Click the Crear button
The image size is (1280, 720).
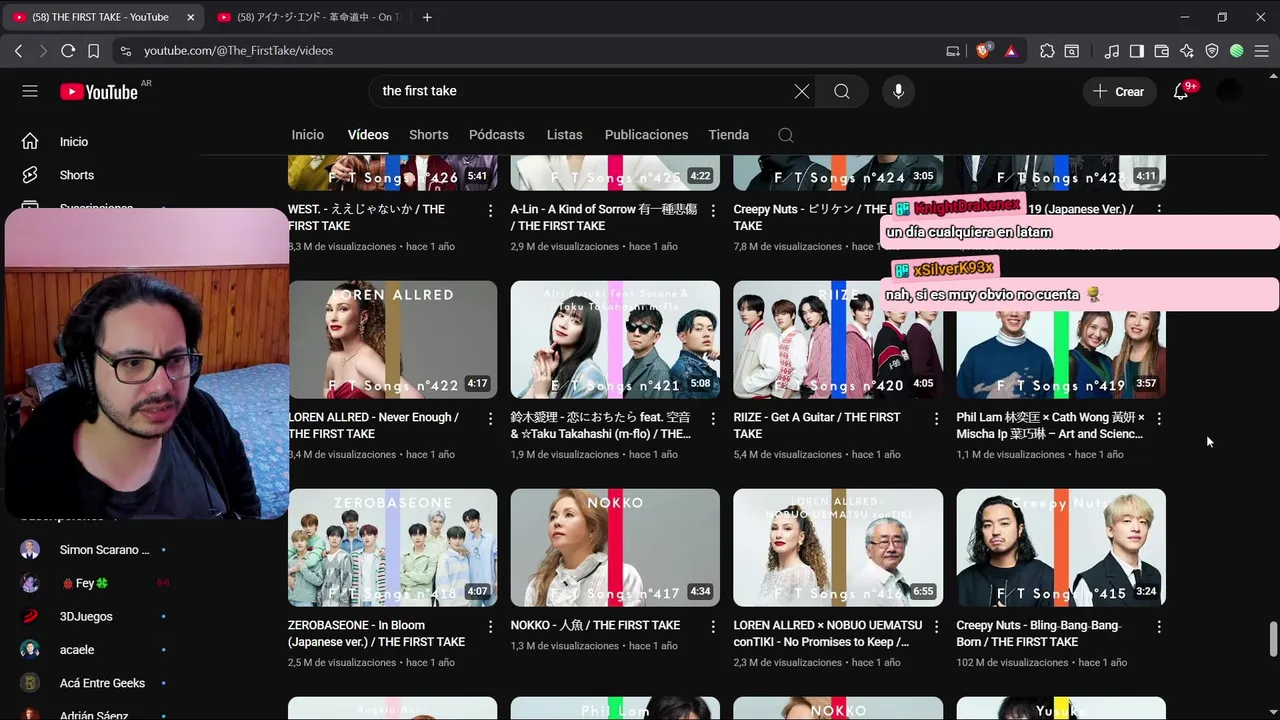1119,91
